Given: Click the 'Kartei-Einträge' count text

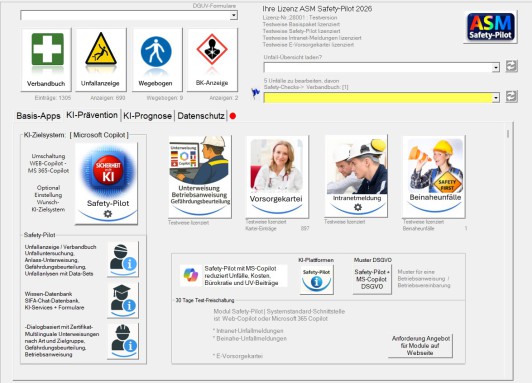Looking at the screenshot, I should 261,228.
